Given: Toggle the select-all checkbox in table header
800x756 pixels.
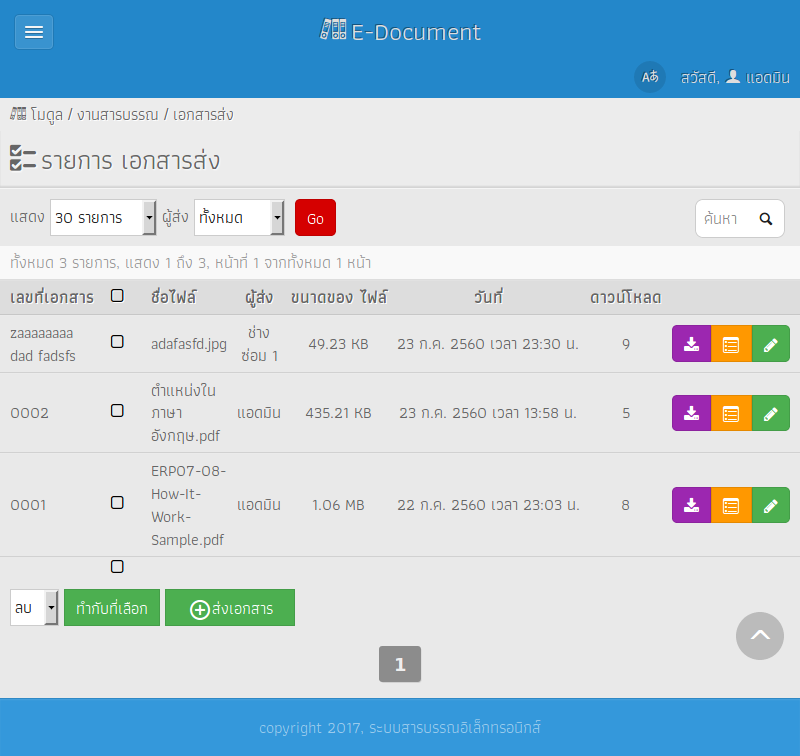Looking at the screenshot, I should [117, 296].
